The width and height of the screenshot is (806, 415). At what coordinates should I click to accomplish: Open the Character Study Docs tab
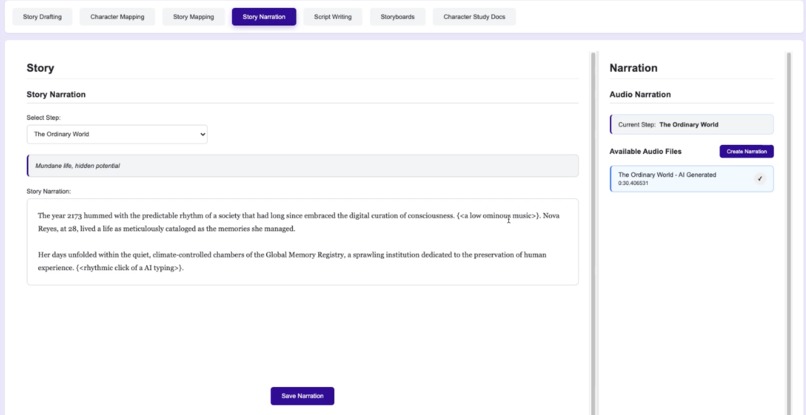[474, 16]
